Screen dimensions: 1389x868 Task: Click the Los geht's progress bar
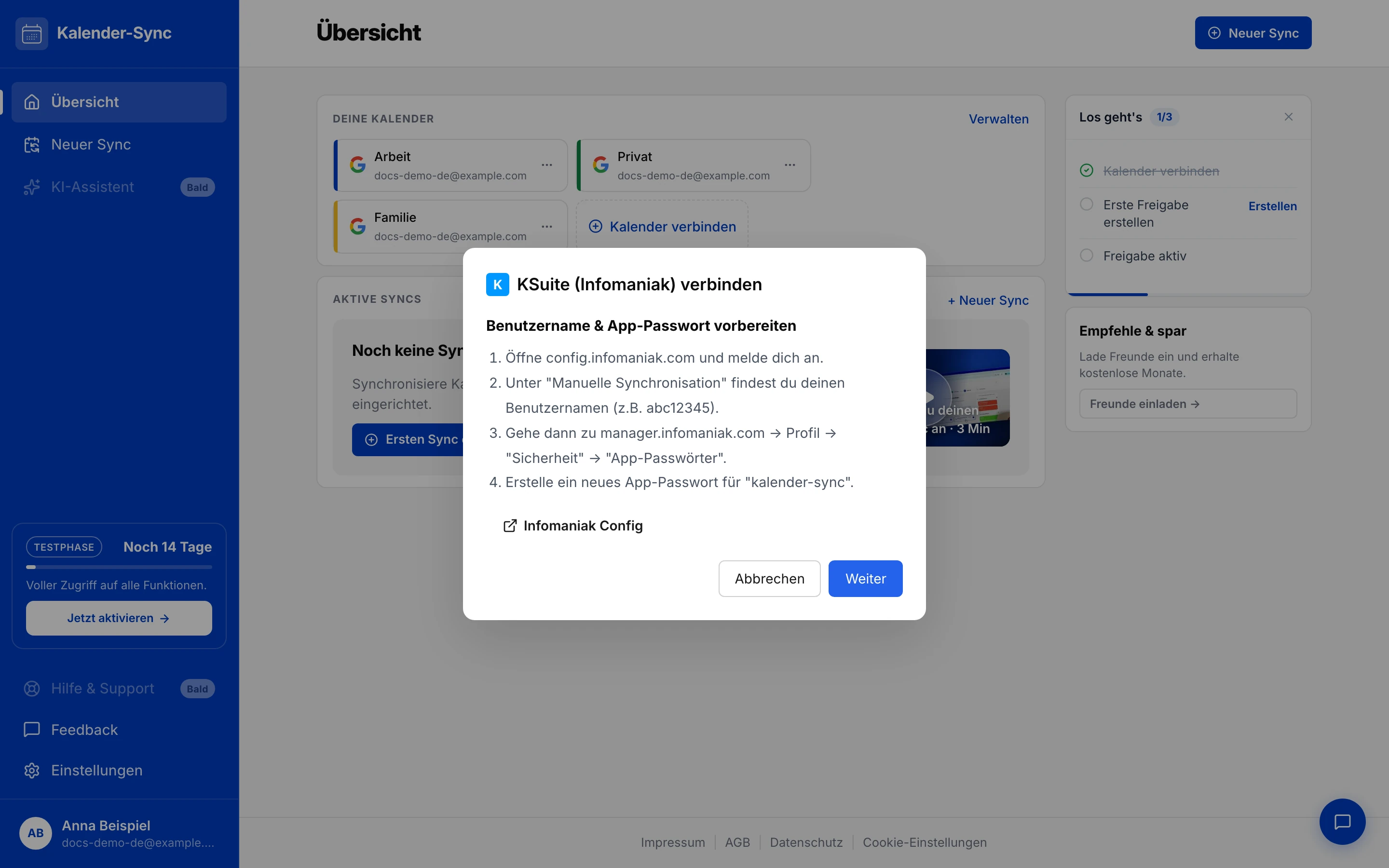pos(1188,295)
